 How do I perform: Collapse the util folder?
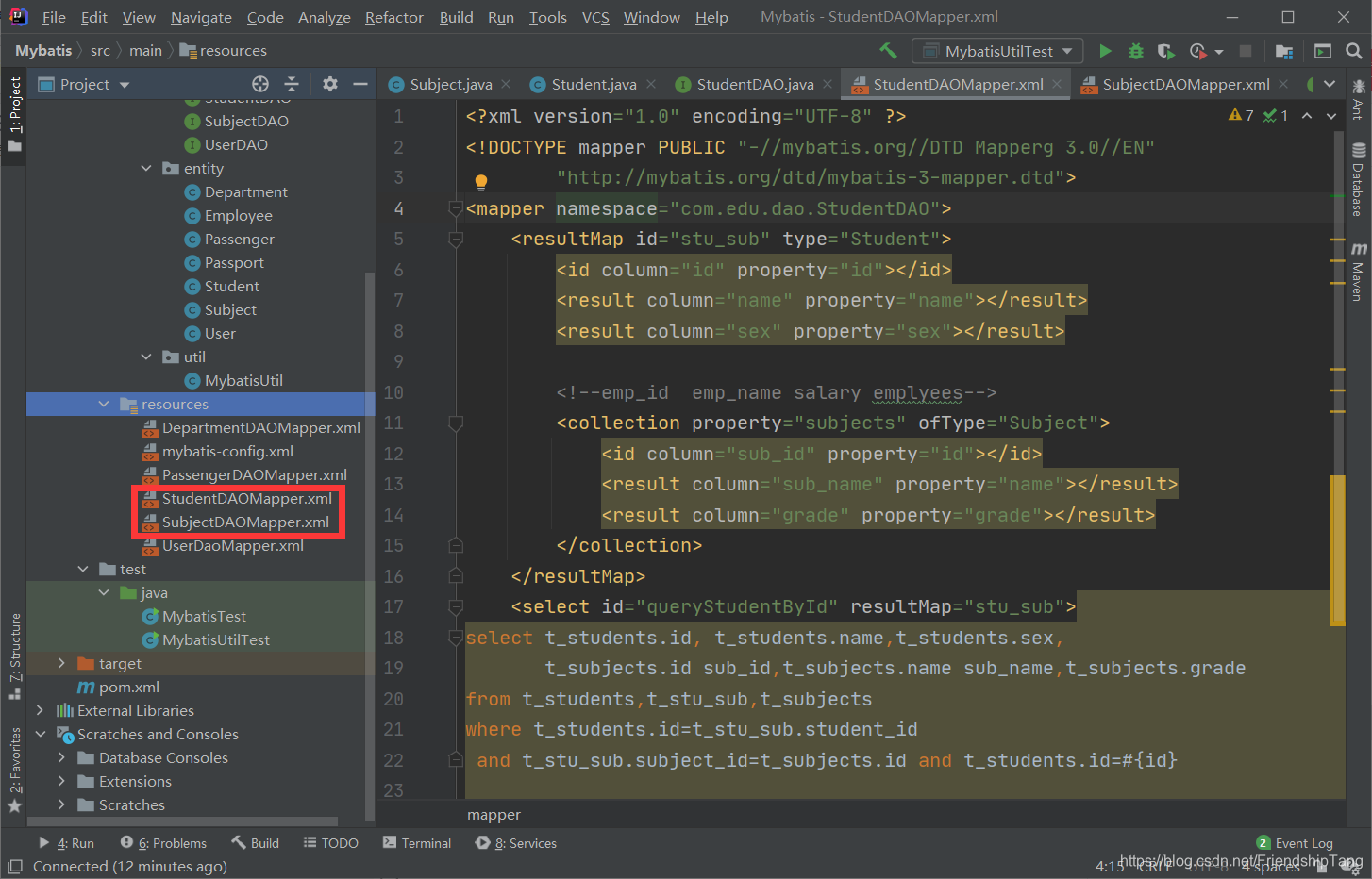coord(145,357)
